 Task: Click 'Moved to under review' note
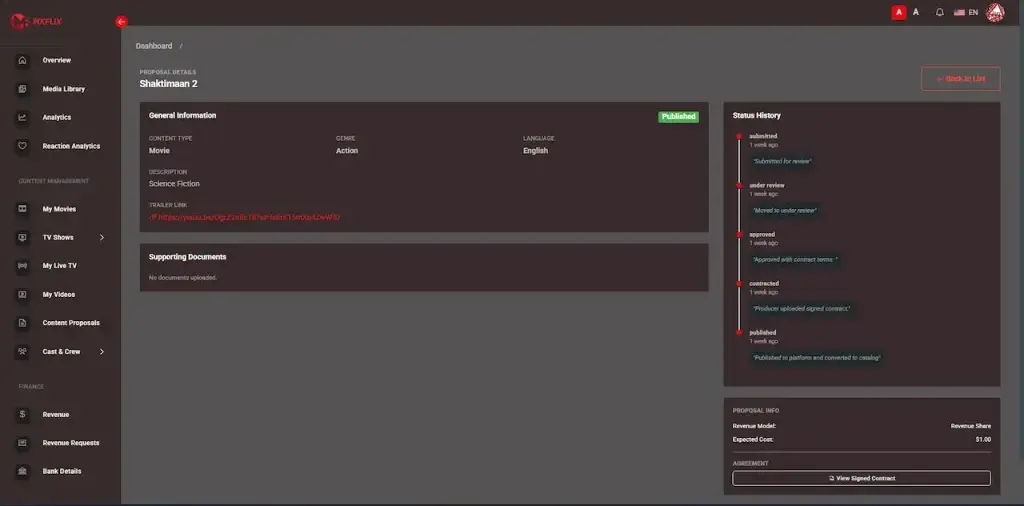(x=784, y=210)
